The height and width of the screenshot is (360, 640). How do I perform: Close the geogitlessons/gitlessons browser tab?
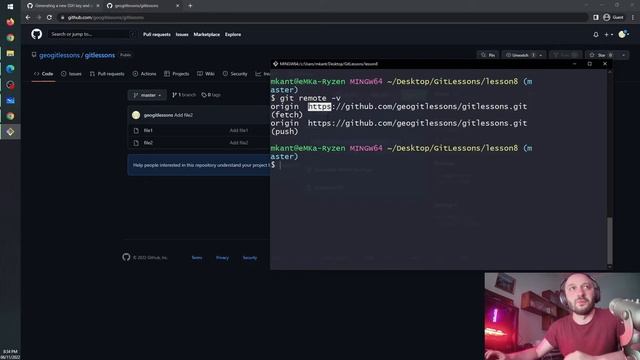click(x=178, y=6)
